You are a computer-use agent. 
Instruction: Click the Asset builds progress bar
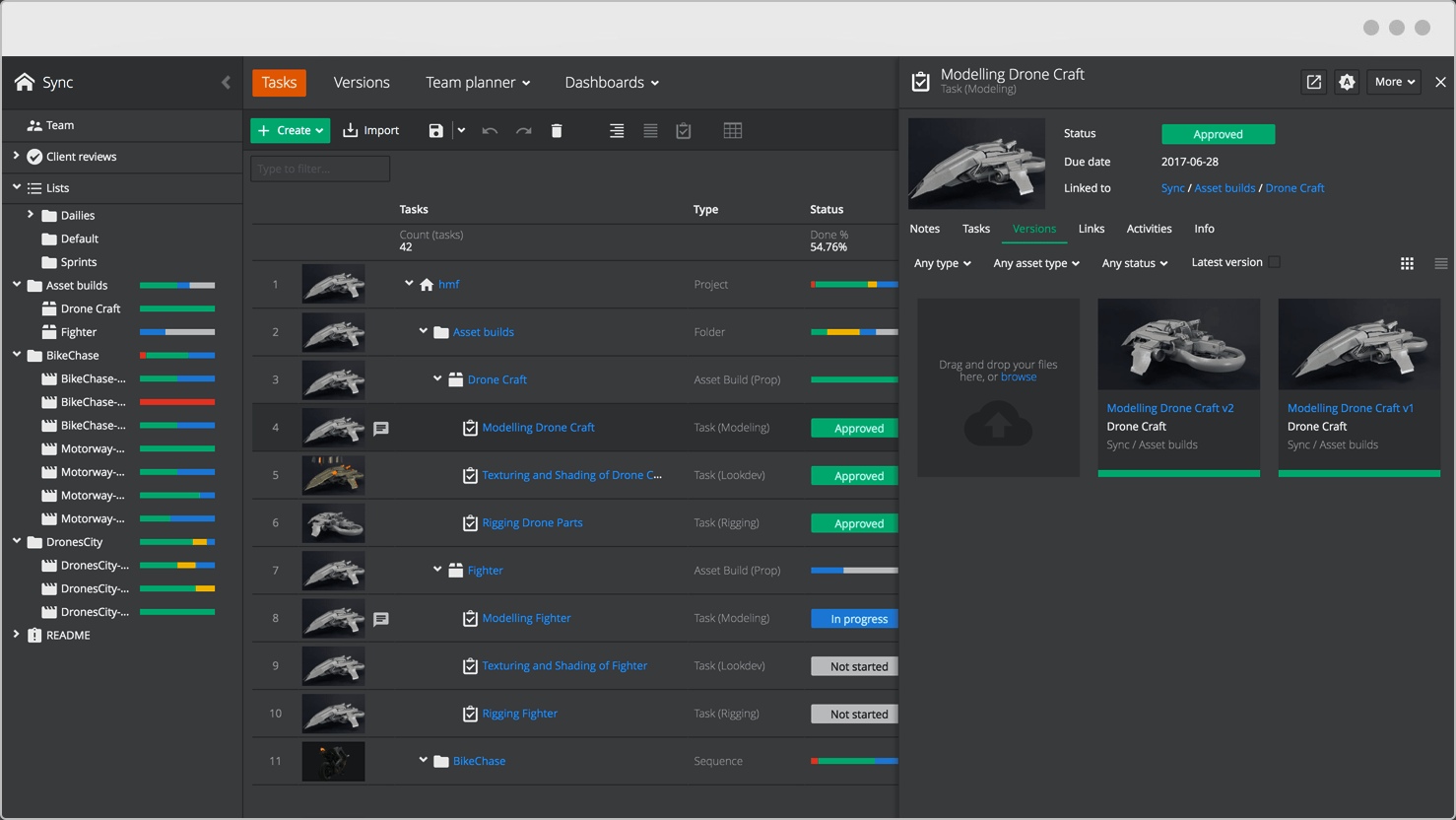(178, 285)
